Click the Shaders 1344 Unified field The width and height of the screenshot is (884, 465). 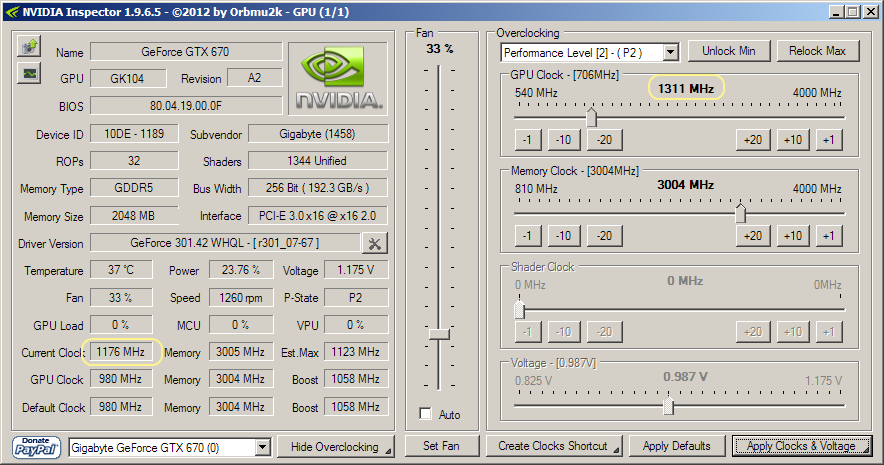(x=318, y=161)
